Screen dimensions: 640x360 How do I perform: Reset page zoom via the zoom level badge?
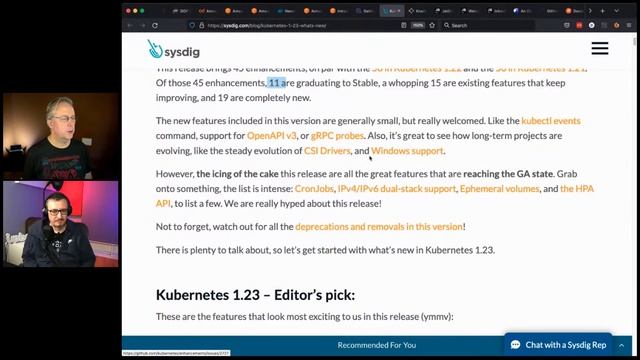click(x=418, y=25)
